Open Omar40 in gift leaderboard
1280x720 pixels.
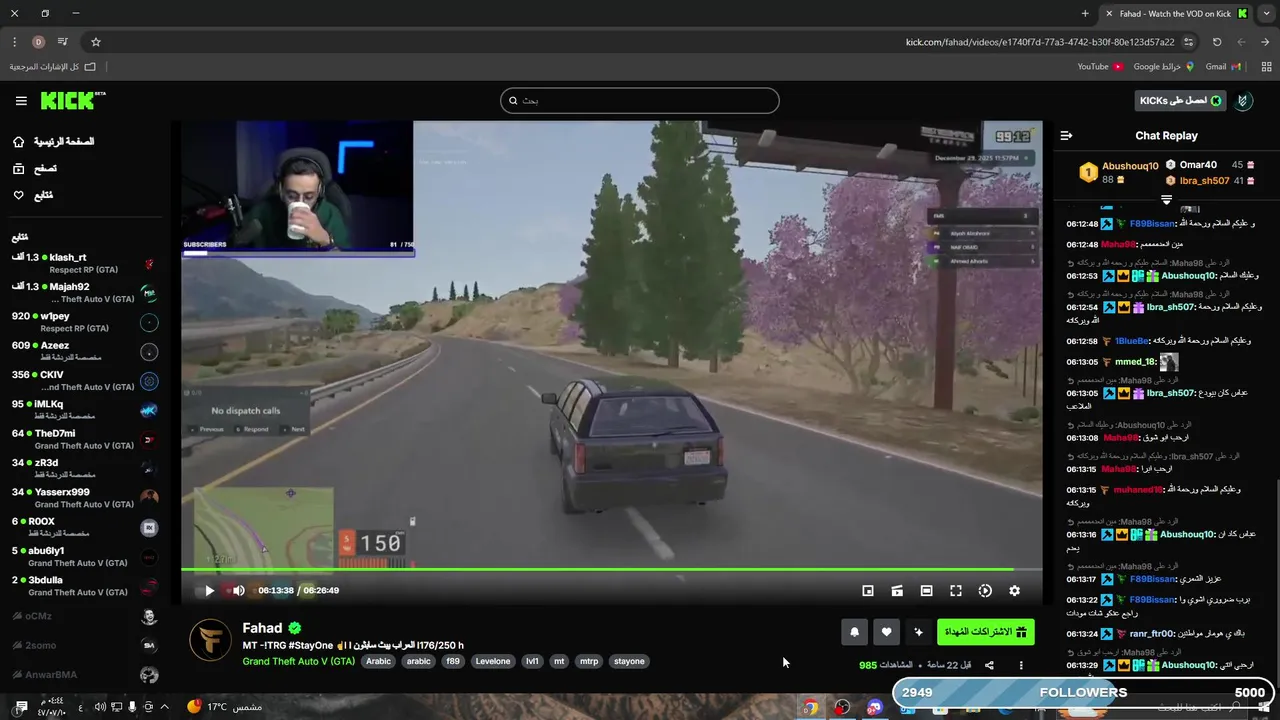[x=1198, y=165]
